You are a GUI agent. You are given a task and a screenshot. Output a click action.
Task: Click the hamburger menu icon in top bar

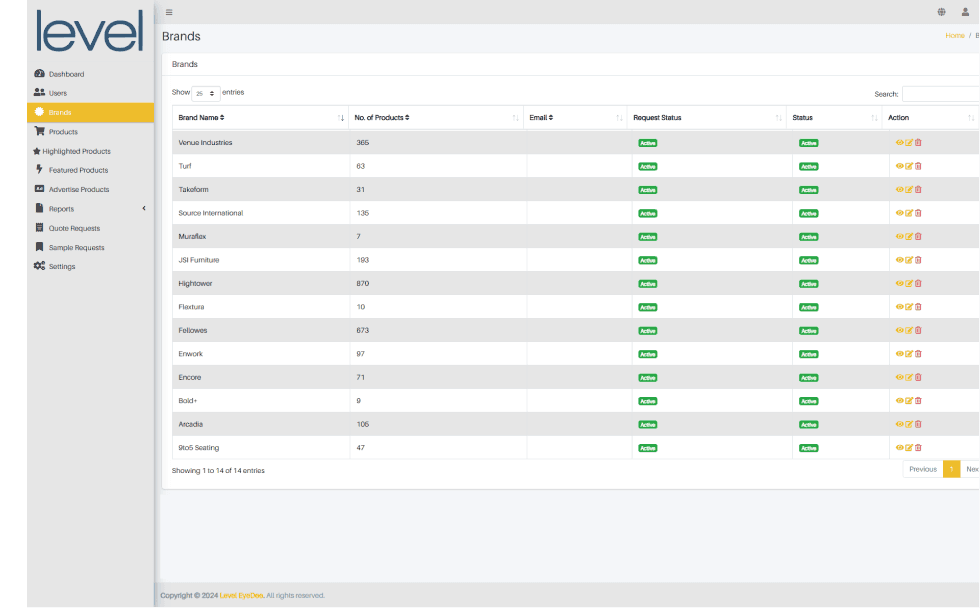coord(169,12)
